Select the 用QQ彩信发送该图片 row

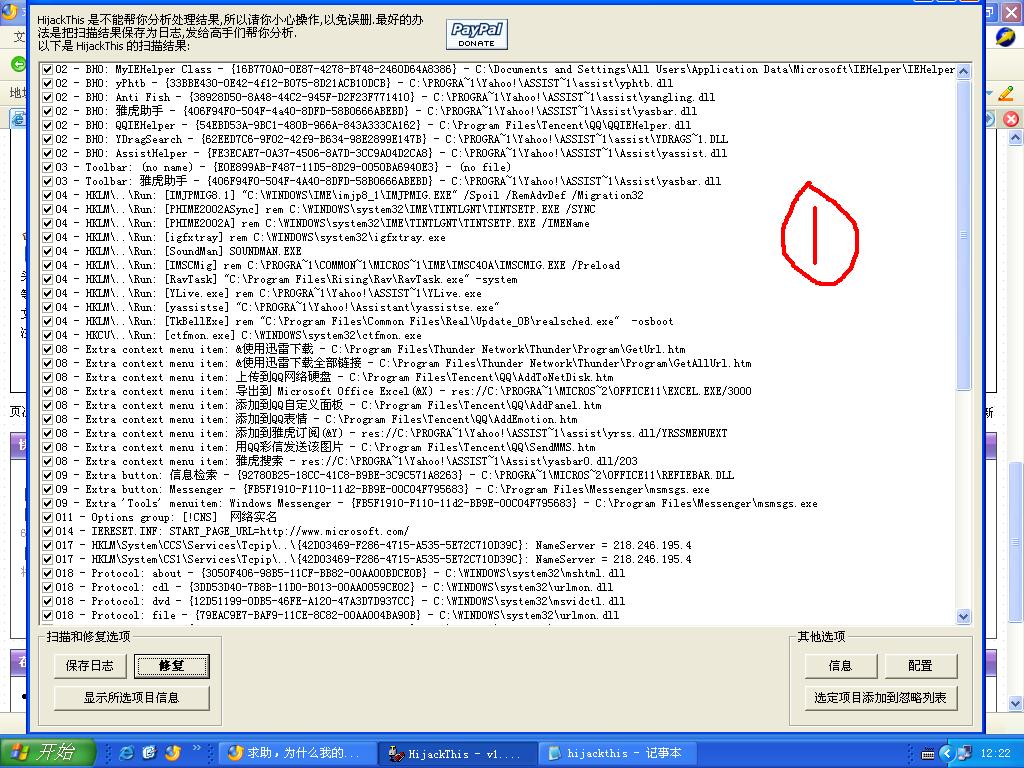[325, 447]
